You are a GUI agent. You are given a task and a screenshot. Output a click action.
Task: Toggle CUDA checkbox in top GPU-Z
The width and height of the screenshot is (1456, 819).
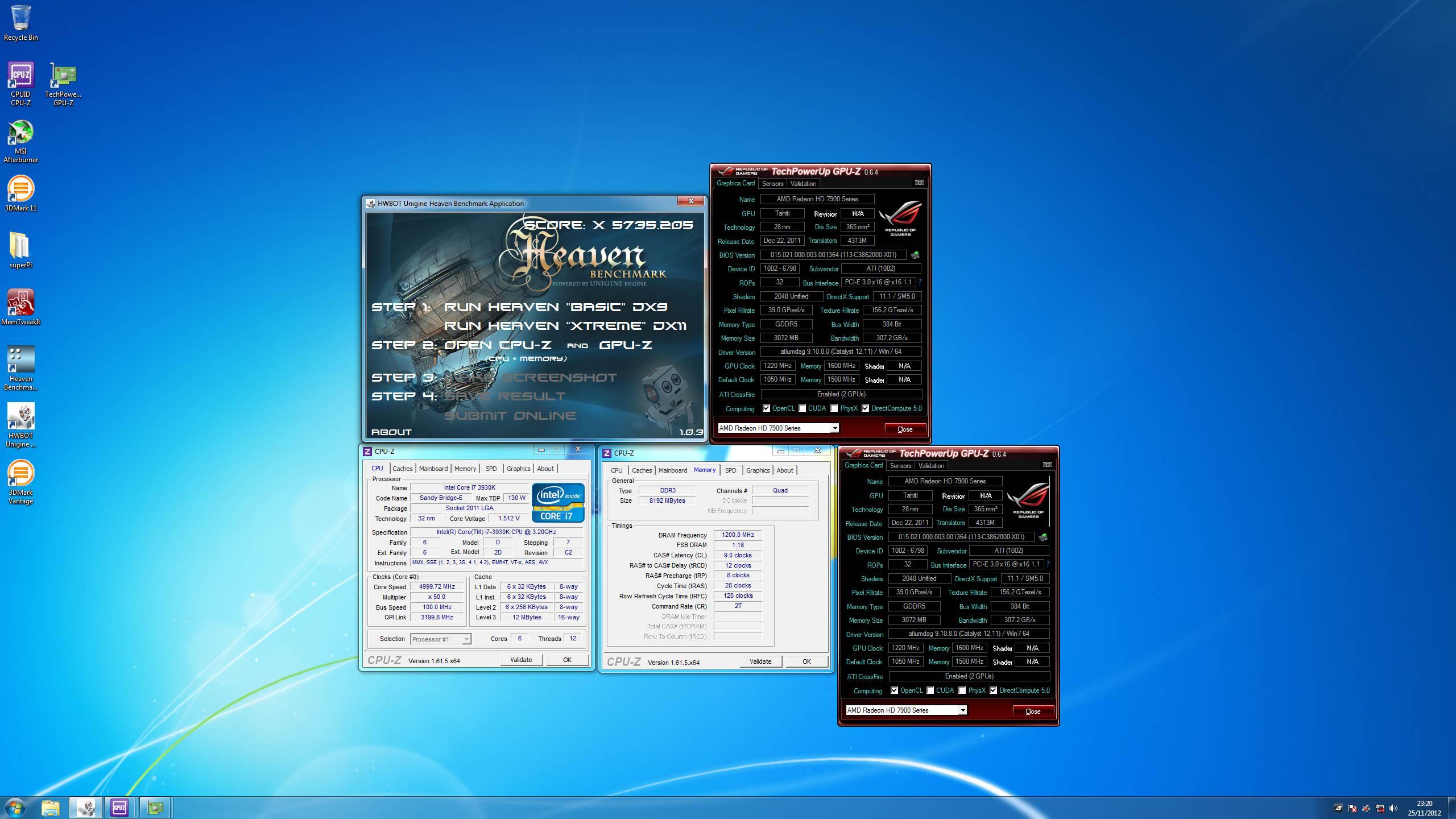[802, 408]
